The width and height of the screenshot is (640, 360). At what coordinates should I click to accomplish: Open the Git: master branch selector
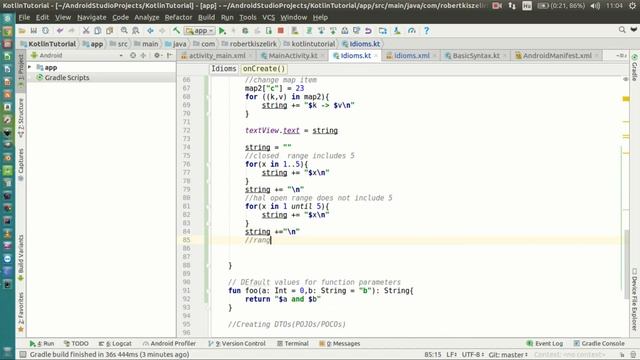tap(508, 355)
